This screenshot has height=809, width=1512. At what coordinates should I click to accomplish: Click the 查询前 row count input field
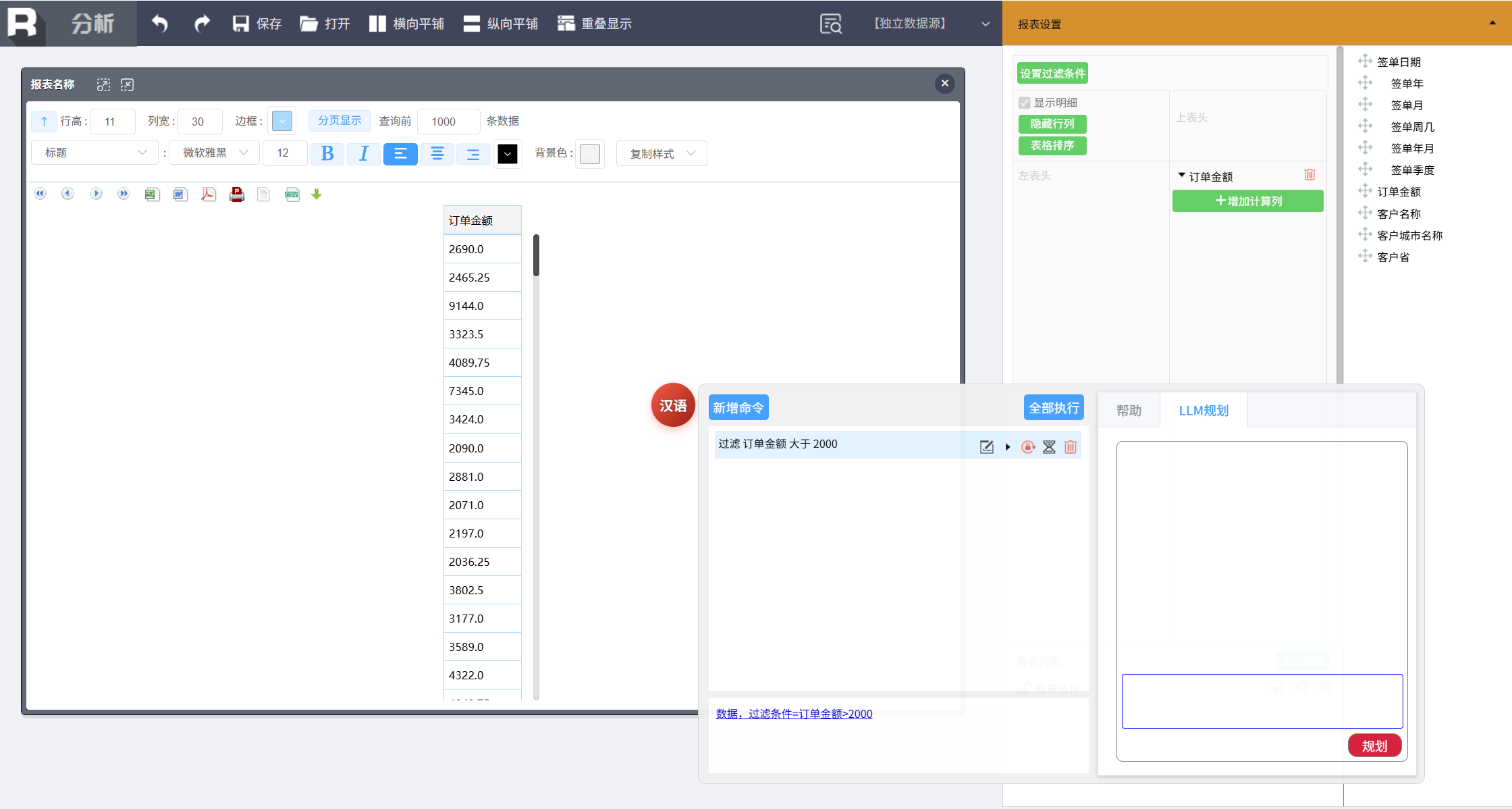tap(448, 122)
